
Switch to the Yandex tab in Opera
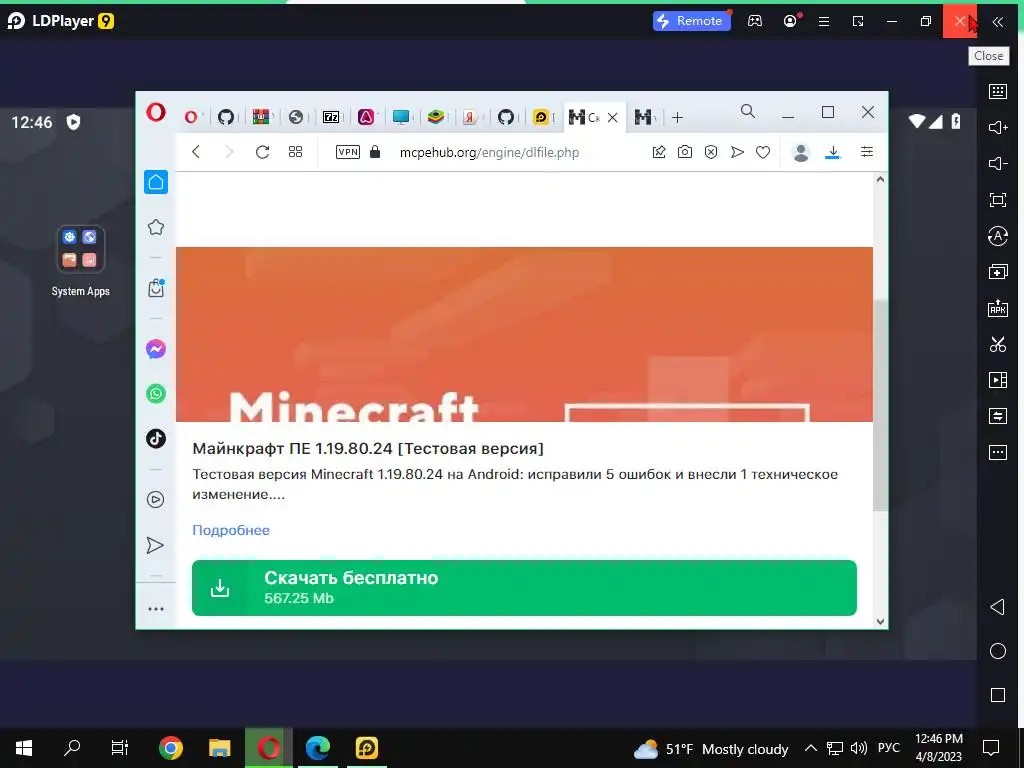tap(470, 117)
